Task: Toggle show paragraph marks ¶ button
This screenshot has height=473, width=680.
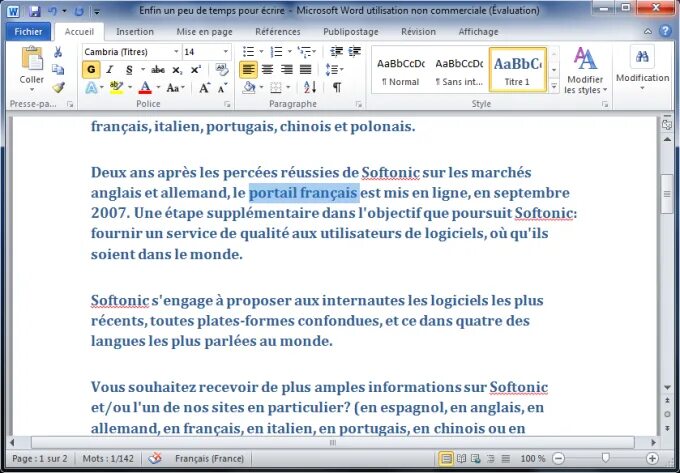Action: (x=337, y=88)
